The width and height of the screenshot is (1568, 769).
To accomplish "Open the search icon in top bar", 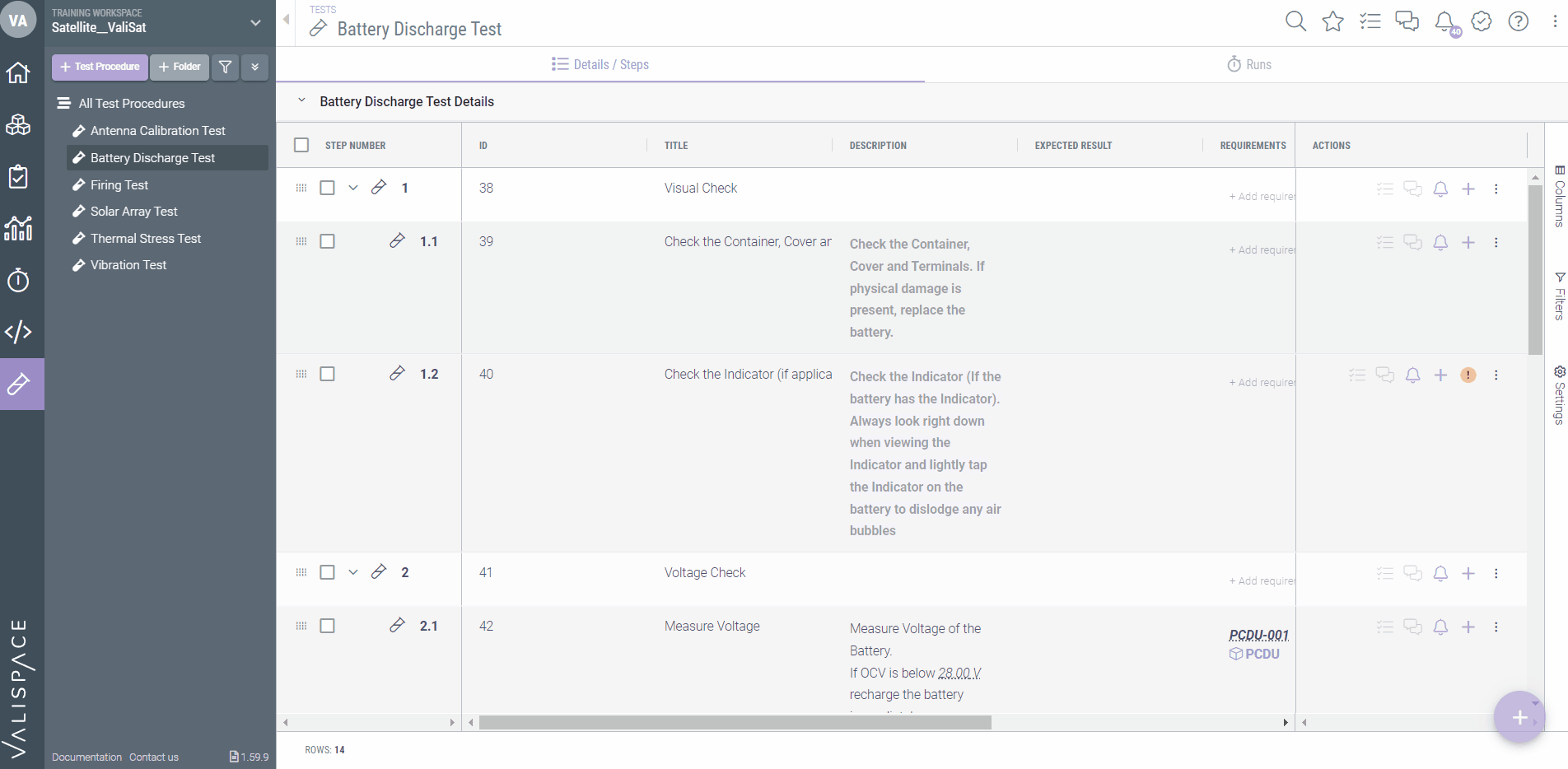I will pos(1295,21).
